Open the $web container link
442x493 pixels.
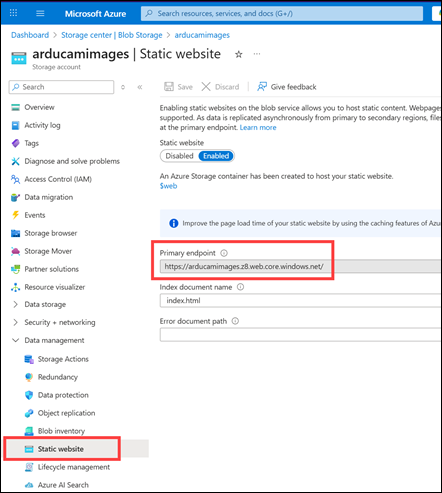click(x=168, y=186)
